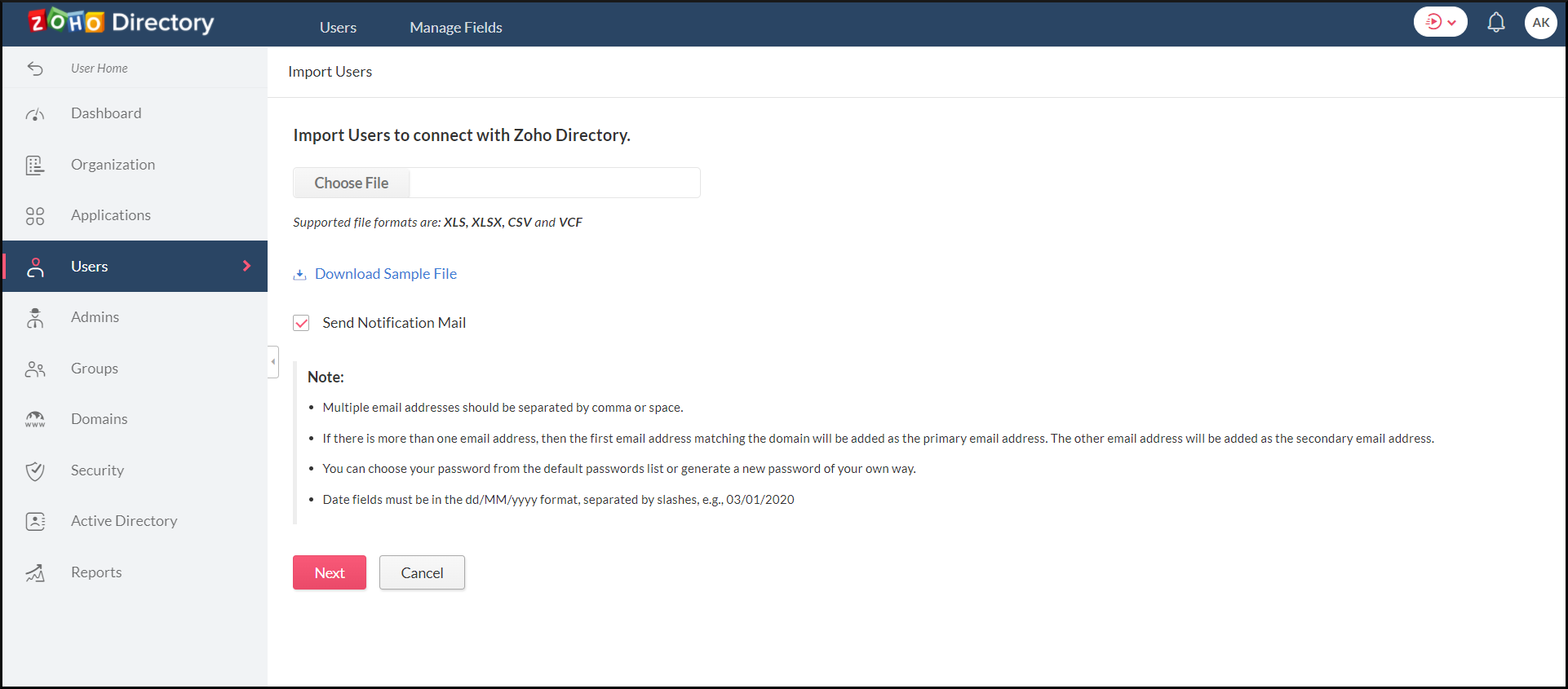Click the Import Users page title
Image resolution: width=1568 pixels, height=689 pixels.
pos(330,72)
